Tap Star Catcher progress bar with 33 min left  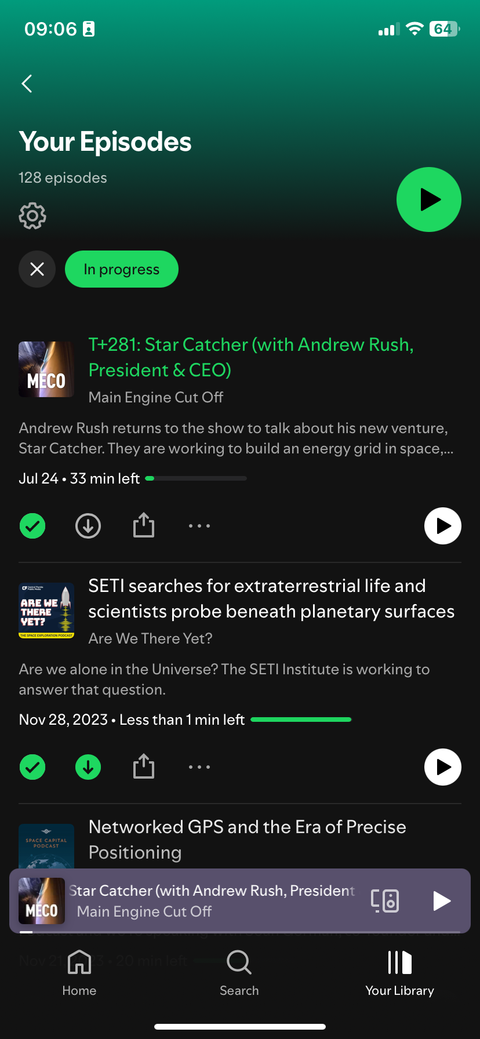point(196,478)
